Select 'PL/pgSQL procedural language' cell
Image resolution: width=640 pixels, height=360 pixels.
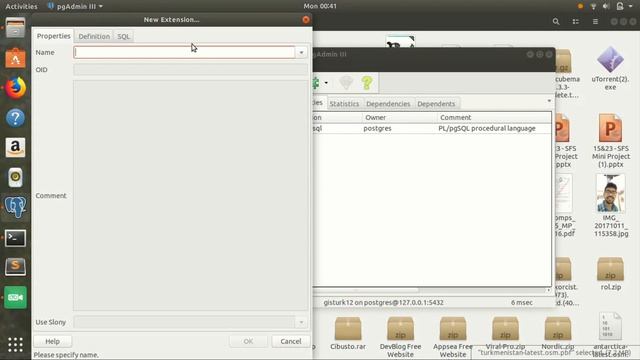coord(487,128)
